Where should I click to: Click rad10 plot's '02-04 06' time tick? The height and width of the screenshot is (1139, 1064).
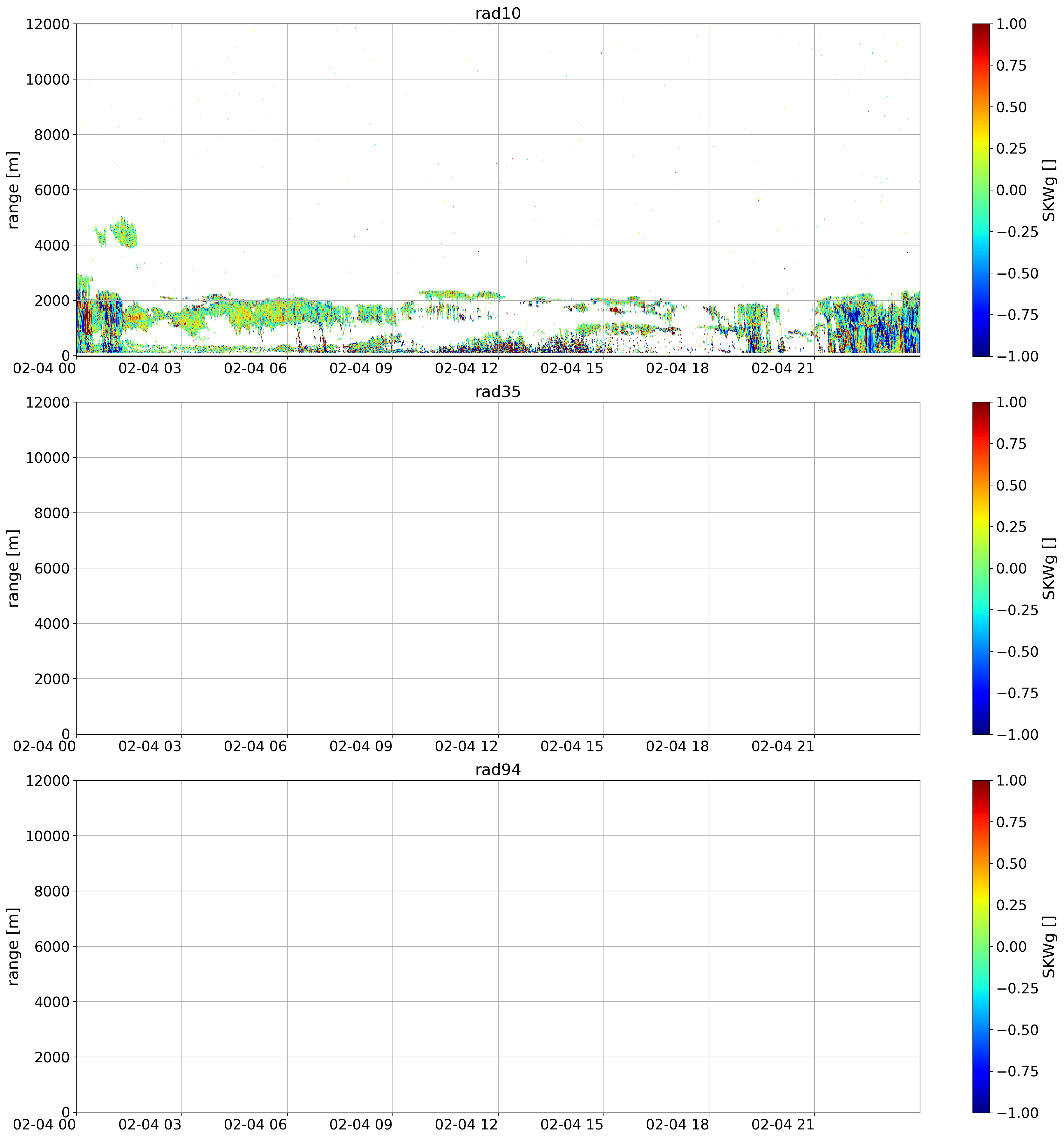[x=256, y=368]
